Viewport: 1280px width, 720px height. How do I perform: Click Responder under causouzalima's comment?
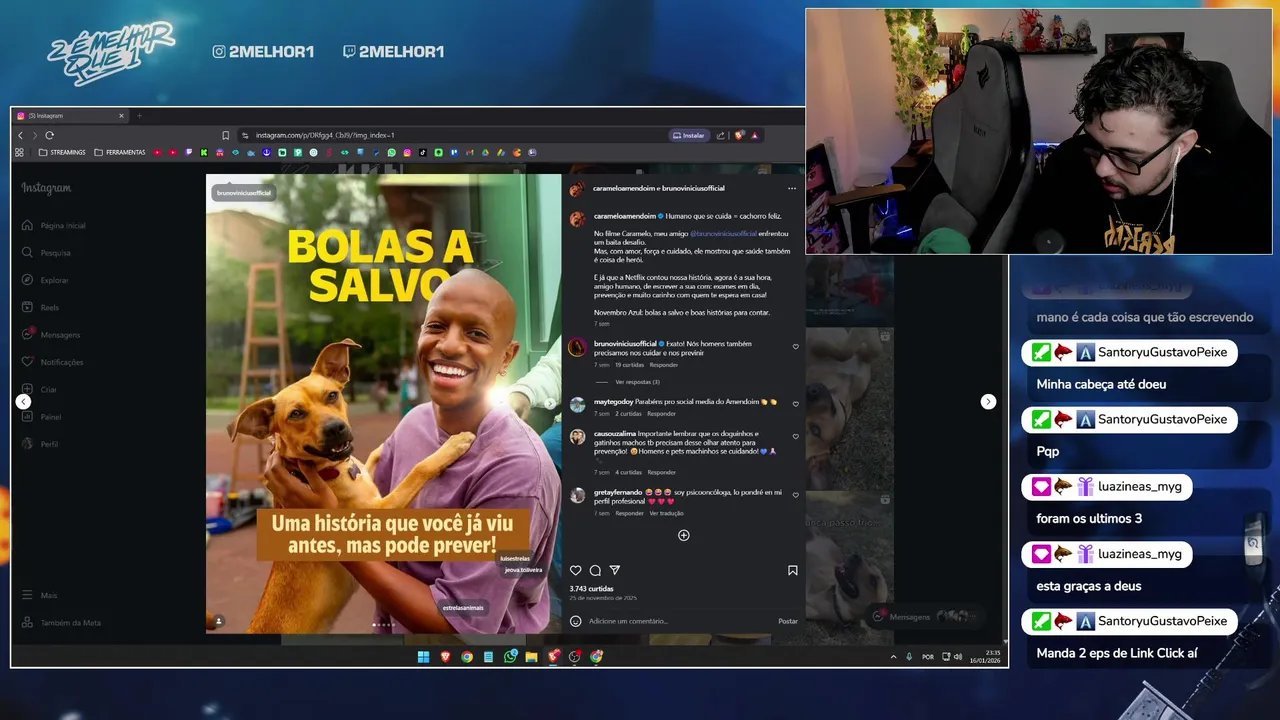tap(661, 472)
